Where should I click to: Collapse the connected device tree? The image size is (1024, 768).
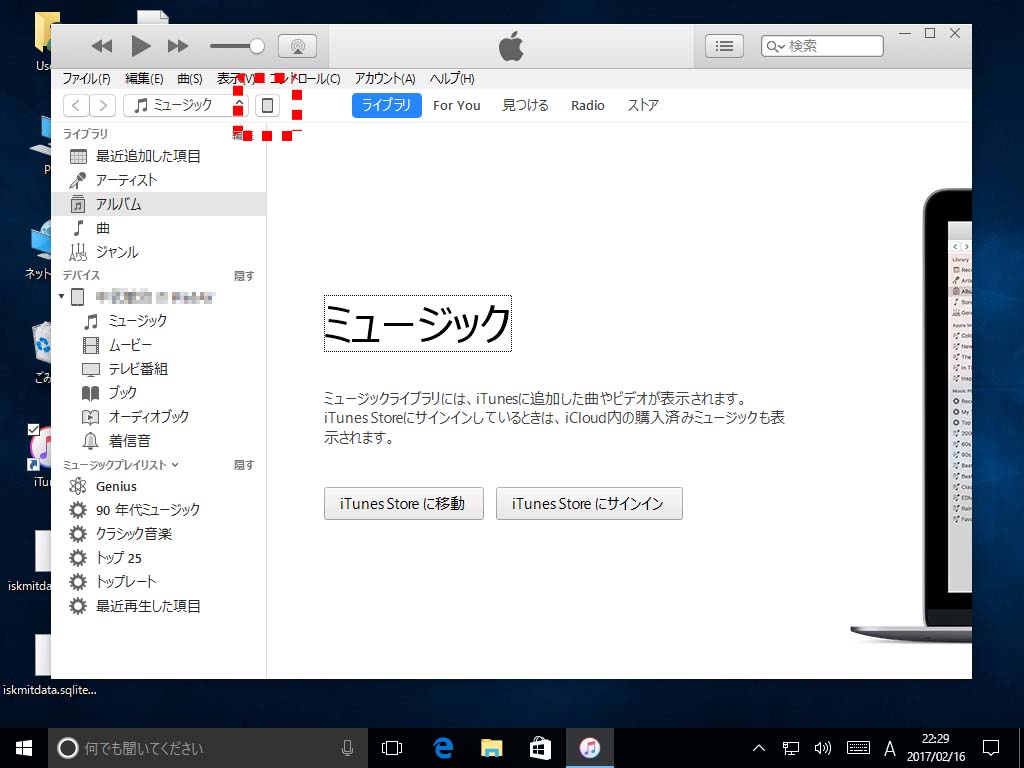pos(62,297)
